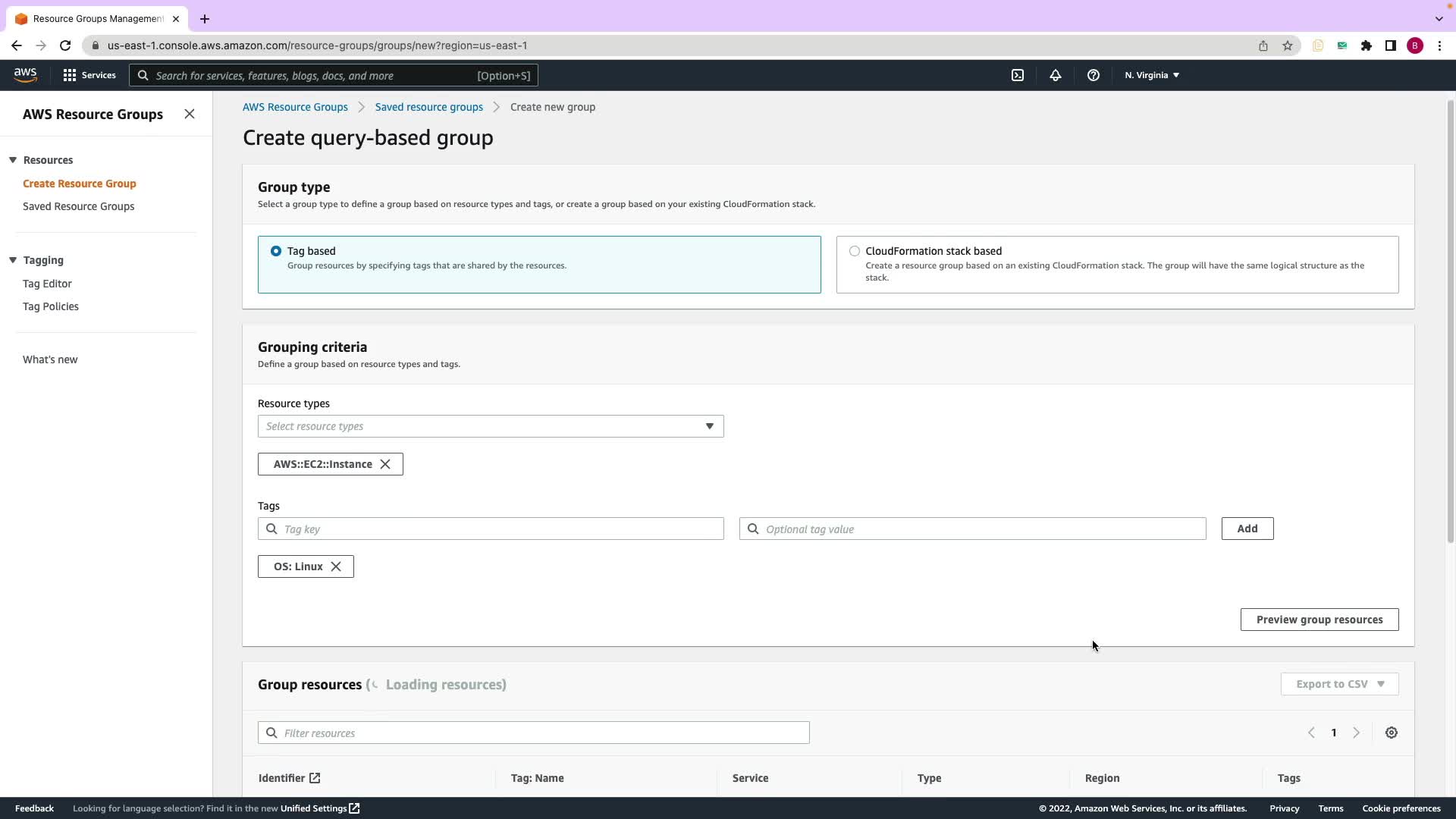Open table preferences gear icon
Viewport: 1456px width, 819px height.
(1391, 733)
